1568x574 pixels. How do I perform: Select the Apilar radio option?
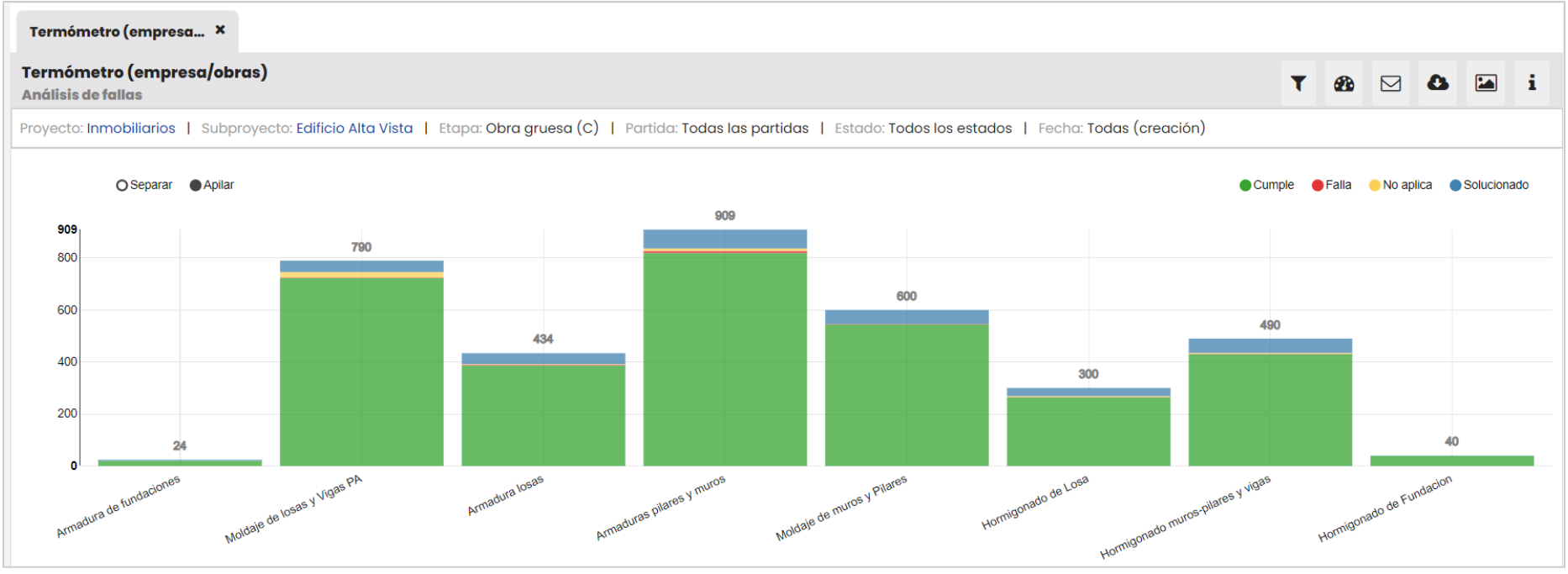[196, 186]
